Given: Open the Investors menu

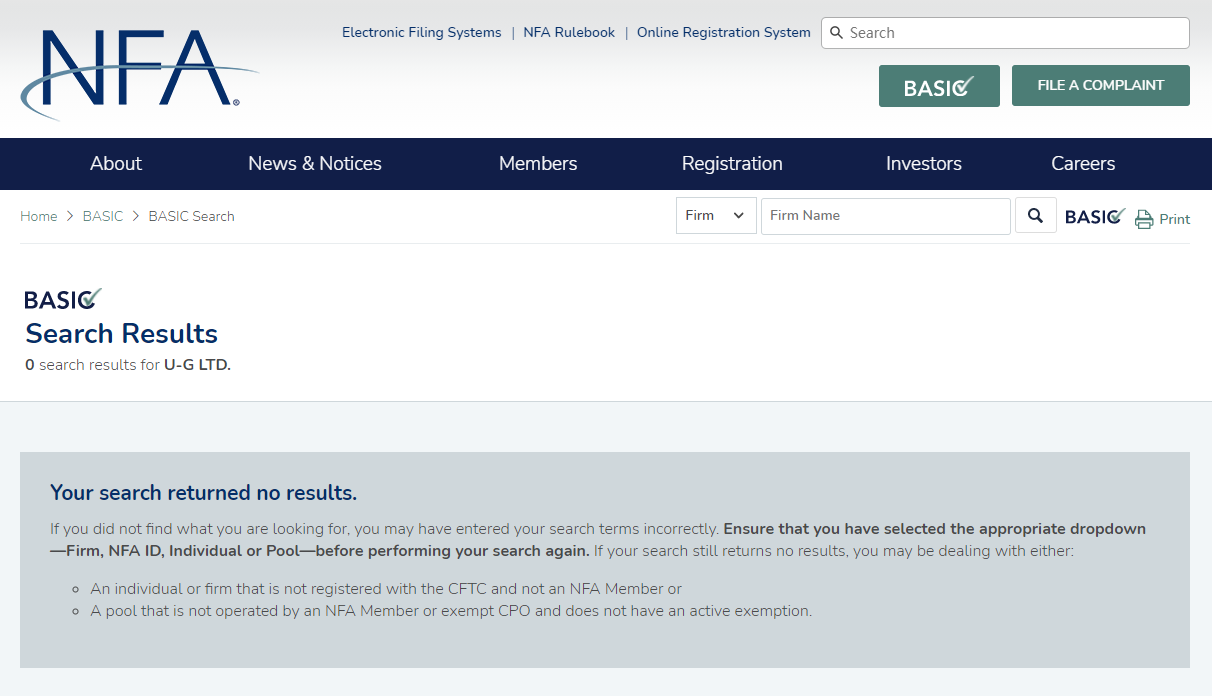Looking at the screenshot, I should pyautogui.click(x=924, y=164).
